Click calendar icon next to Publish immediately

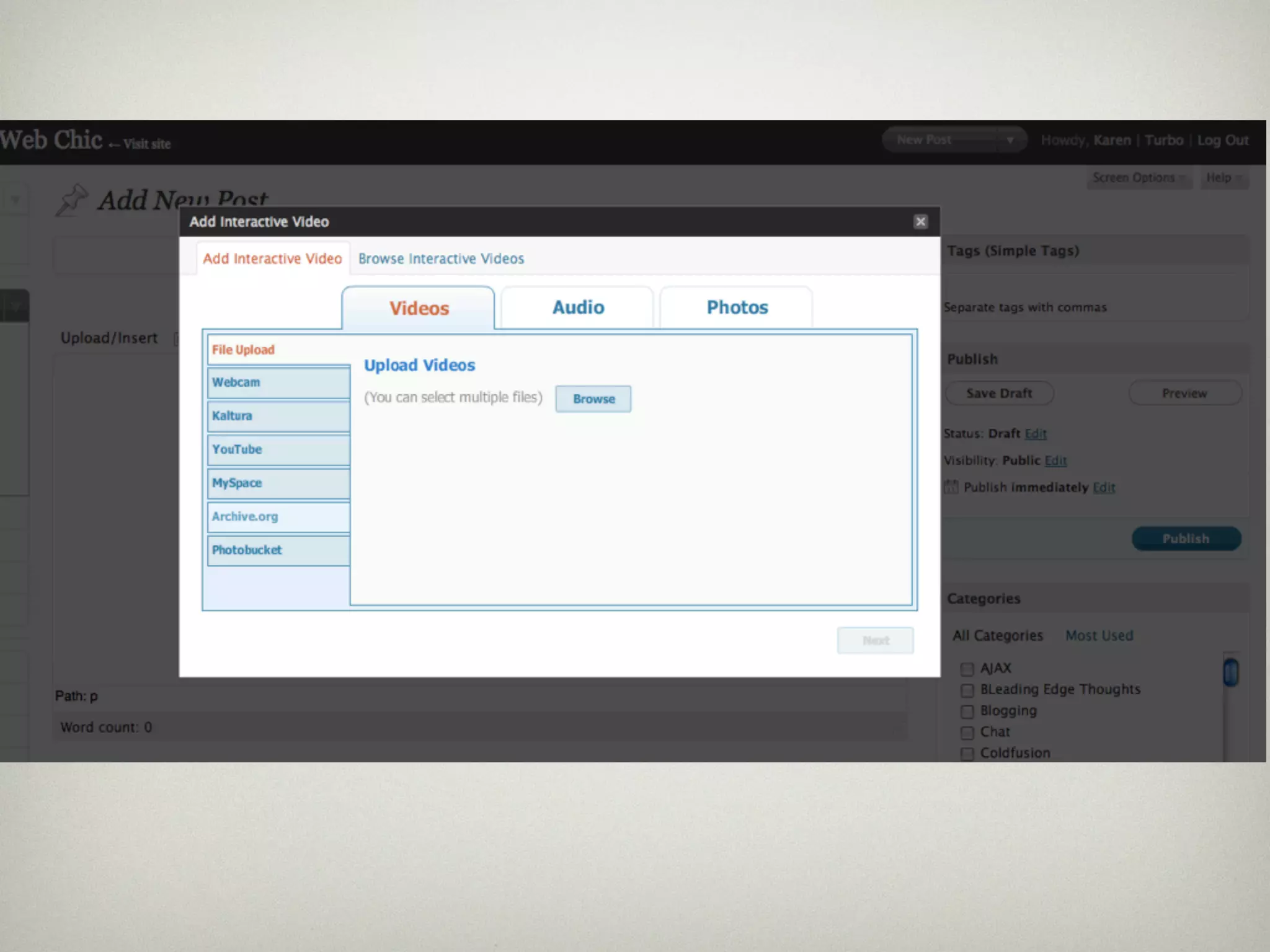click(x=951, y=487)
